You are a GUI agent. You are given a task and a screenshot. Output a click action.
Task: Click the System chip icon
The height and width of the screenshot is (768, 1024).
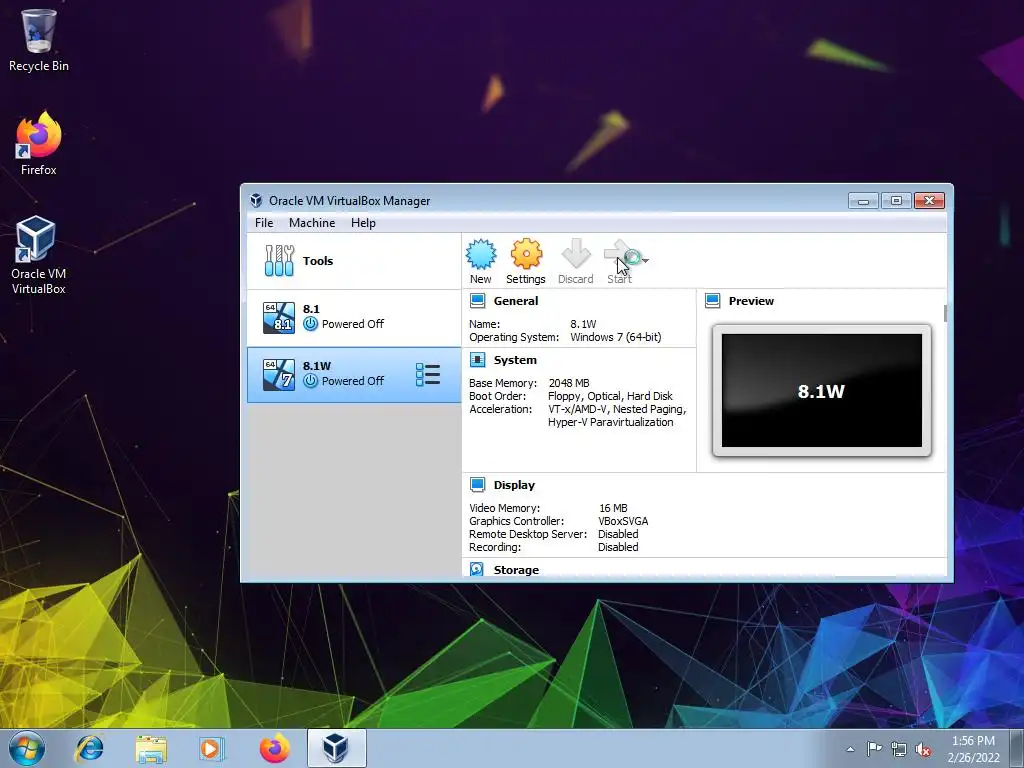(477, 360)
